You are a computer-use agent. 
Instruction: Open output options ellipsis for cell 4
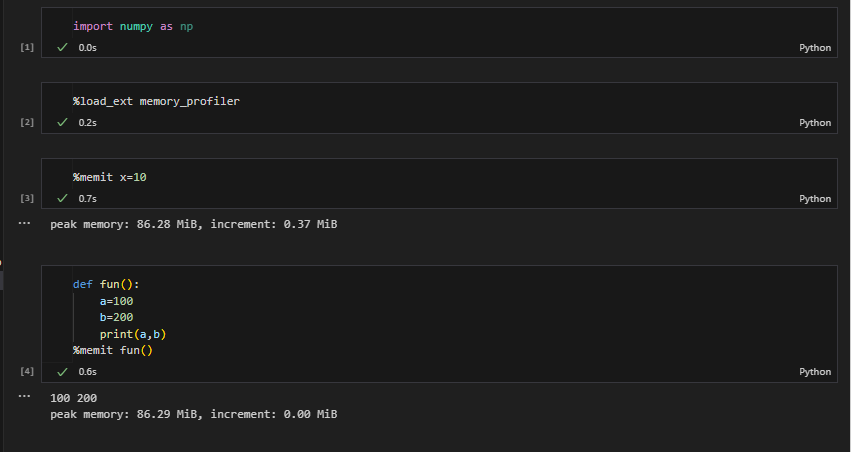[24, 396]
